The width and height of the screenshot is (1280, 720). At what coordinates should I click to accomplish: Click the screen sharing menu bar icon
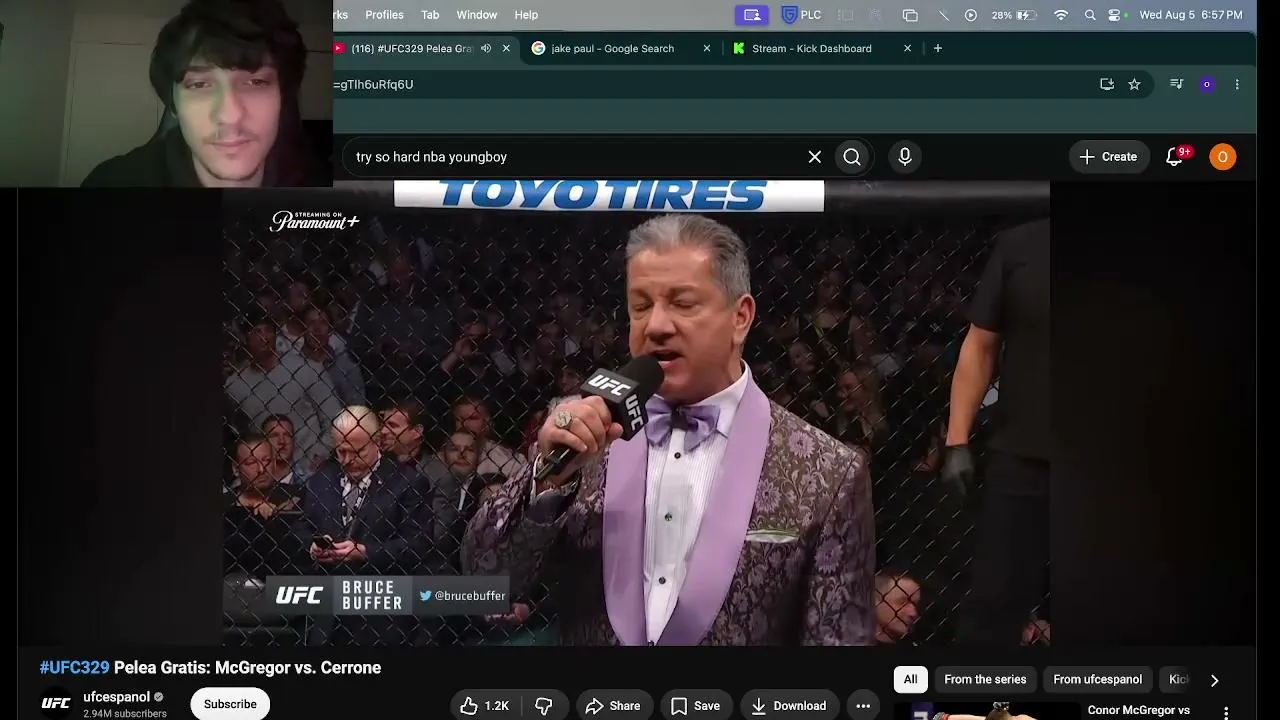point(752,15)
